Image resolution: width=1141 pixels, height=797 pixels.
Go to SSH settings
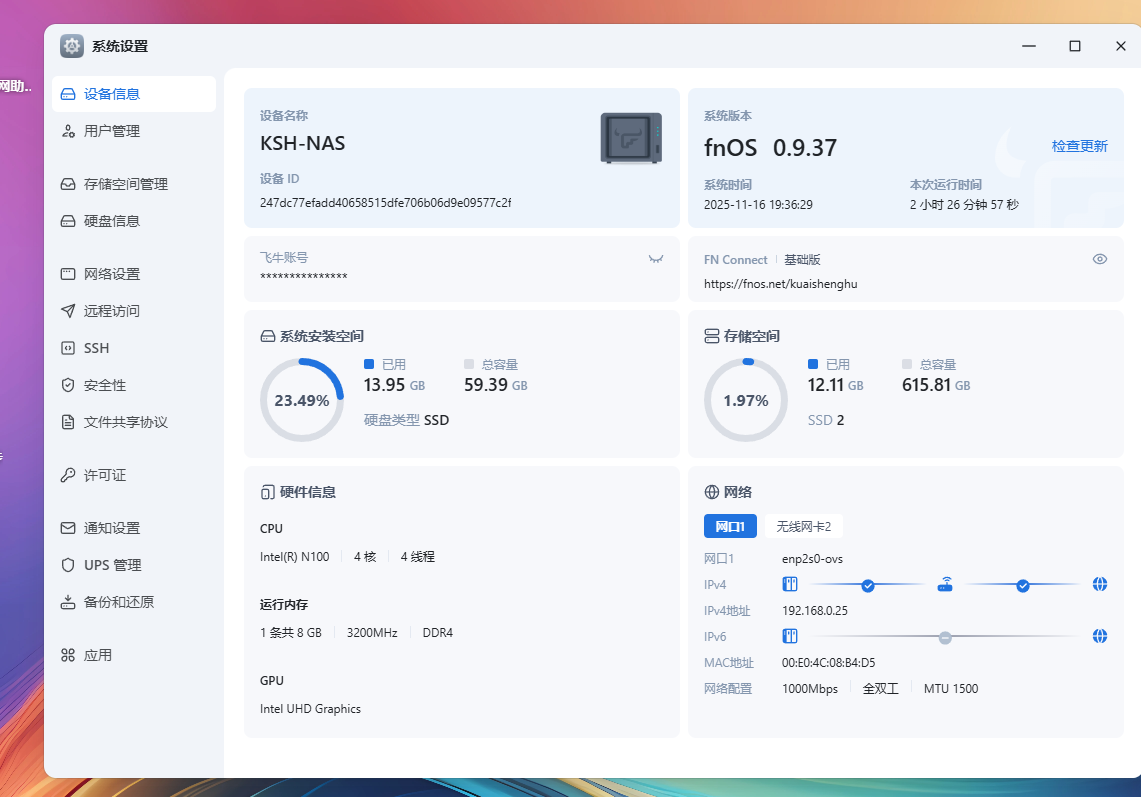coord(97,348)
